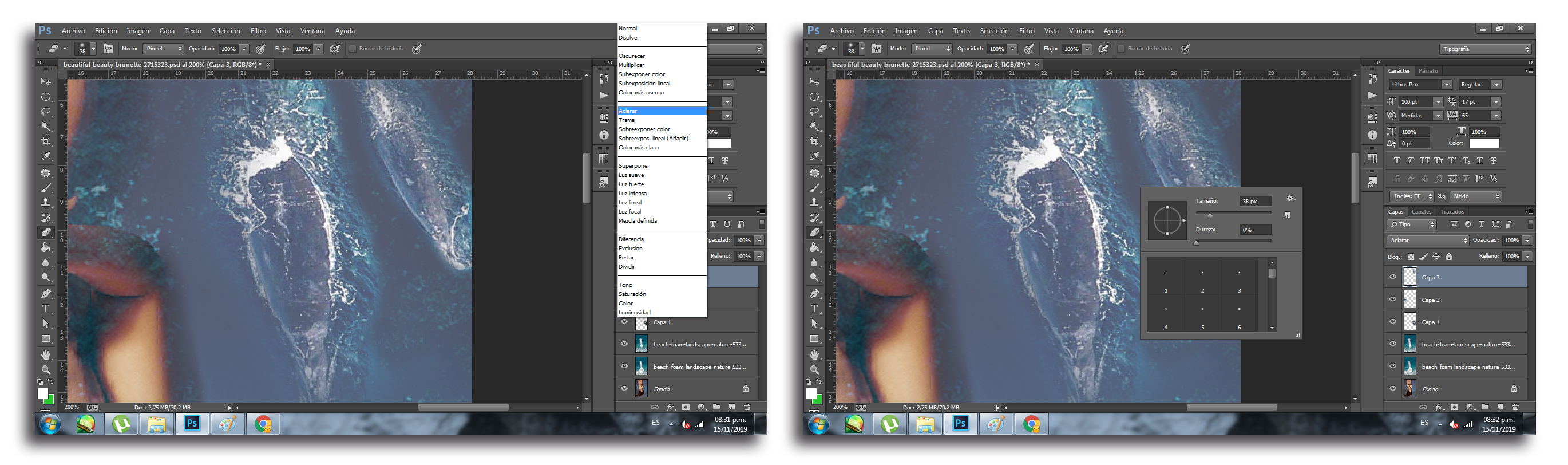1568x465 pixels.
Task: Click the Tamaño brush size slider
Action: (x=1233, y=213)
